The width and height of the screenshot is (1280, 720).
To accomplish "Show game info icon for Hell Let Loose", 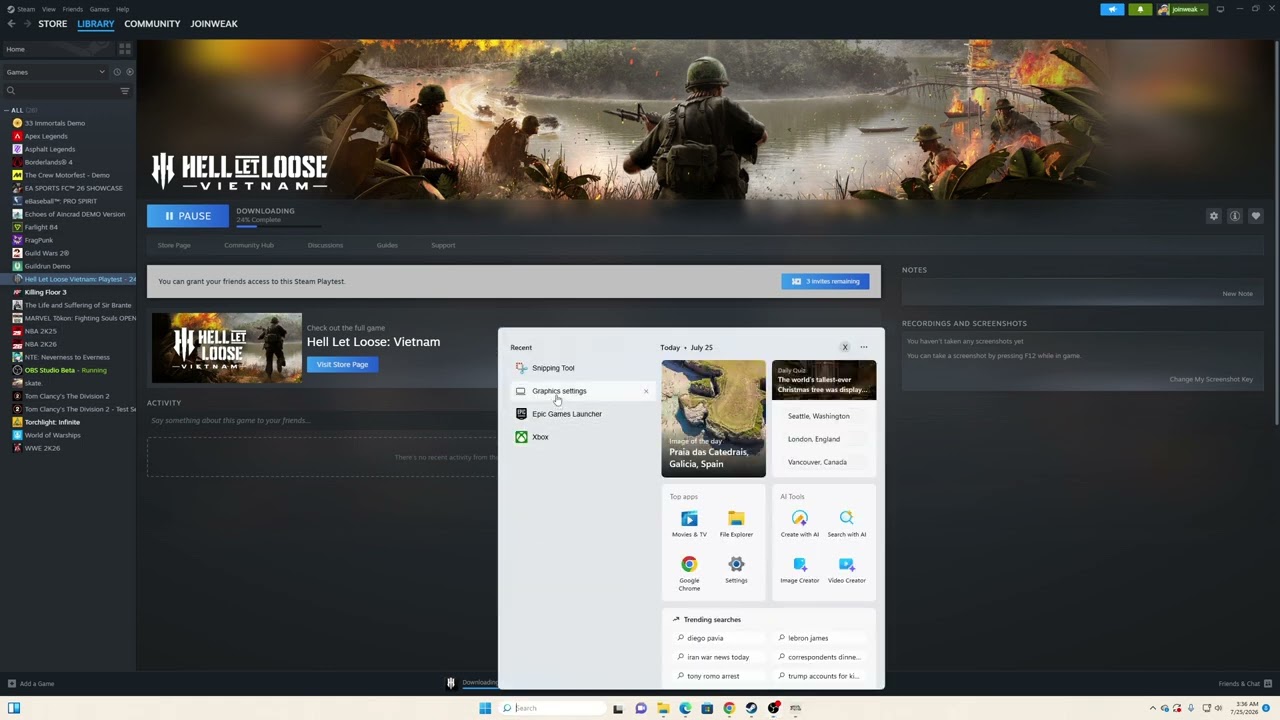I will [1235, 216].
